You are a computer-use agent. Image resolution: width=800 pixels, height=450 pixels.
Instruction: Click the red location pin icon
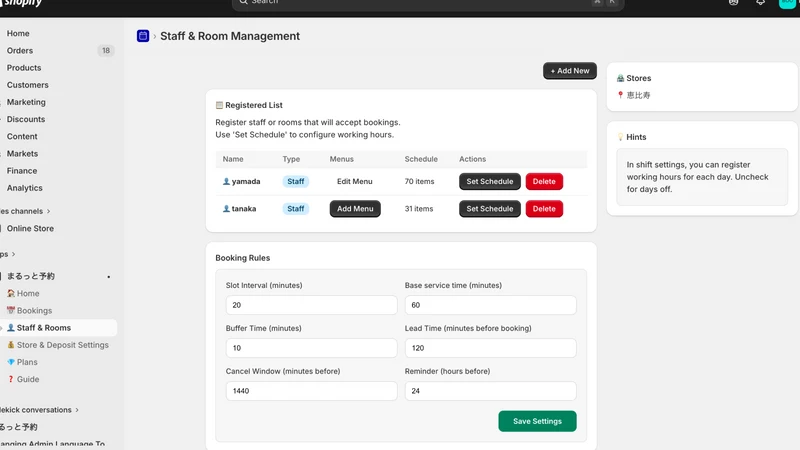coord(620,95)
